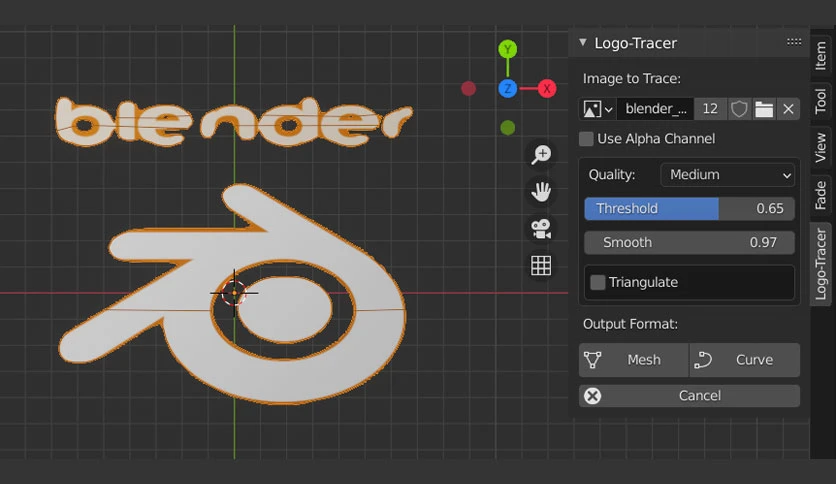Click the image user count 12
The image size is (836, 484).
[x=710, y=109]
